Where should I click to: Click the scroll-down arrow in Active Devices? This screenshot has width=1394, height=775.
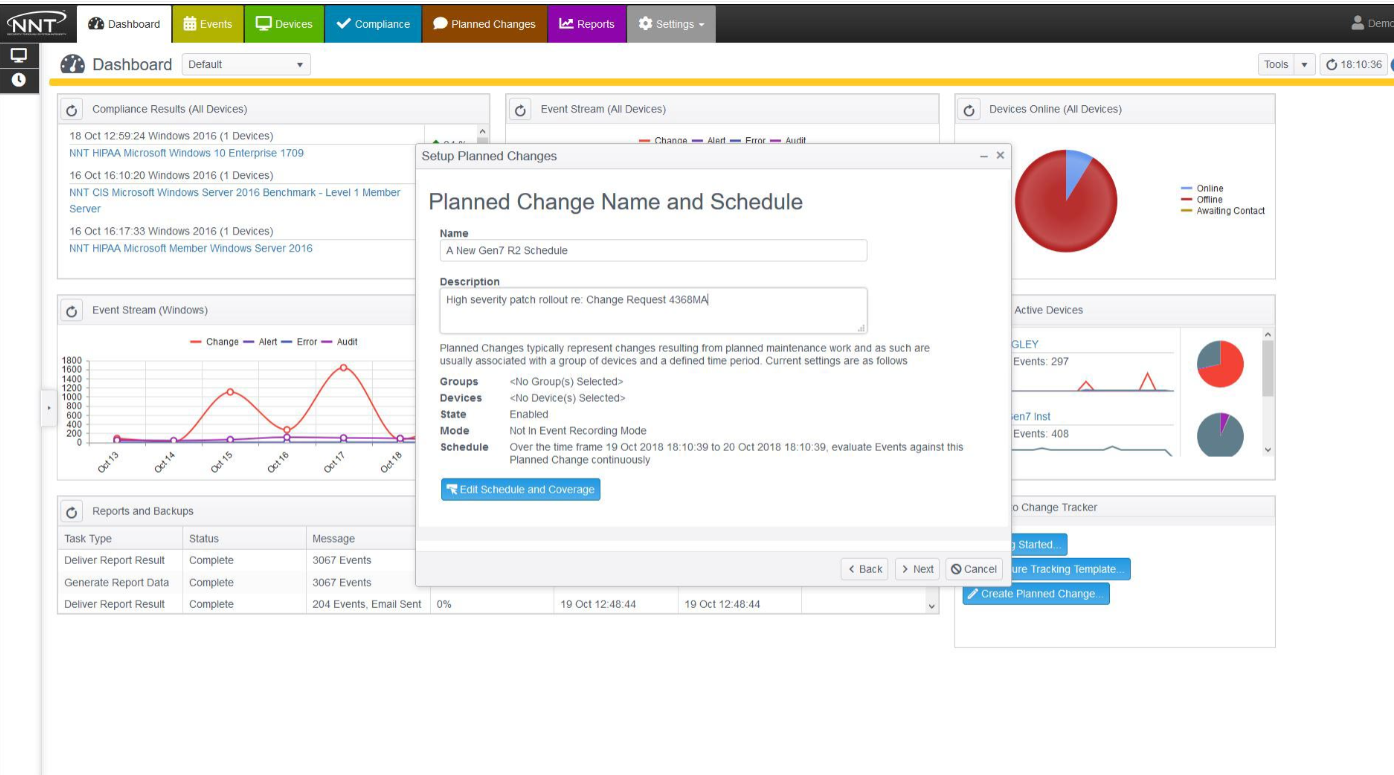[1268, 450]
